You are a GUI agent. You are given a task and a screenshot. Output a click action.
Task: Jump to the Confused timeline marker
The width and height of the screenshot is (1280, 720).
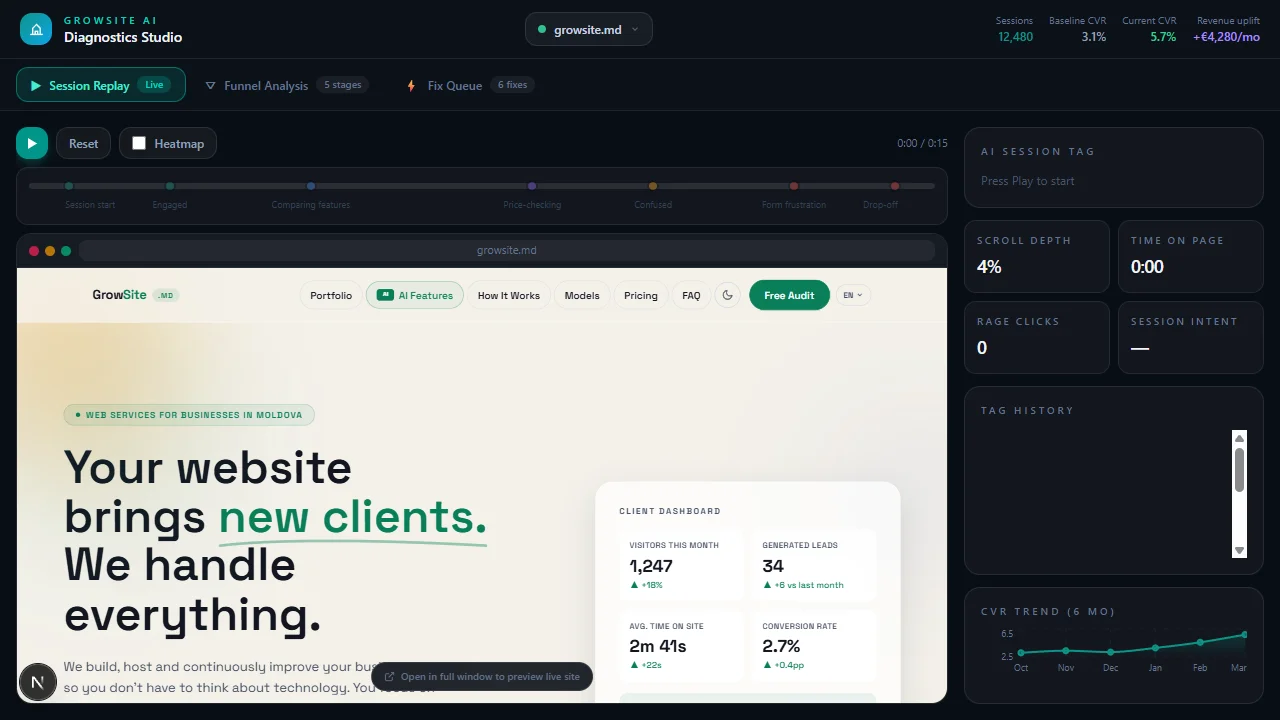point(653,186)
